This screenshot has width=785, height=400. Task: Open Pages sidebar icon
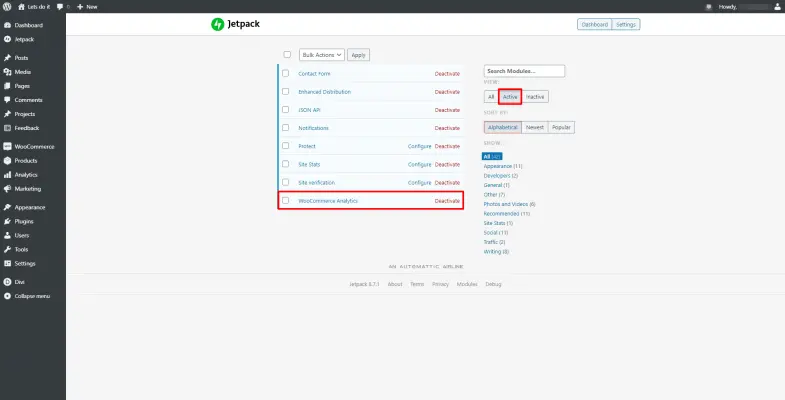pos(7,86)
